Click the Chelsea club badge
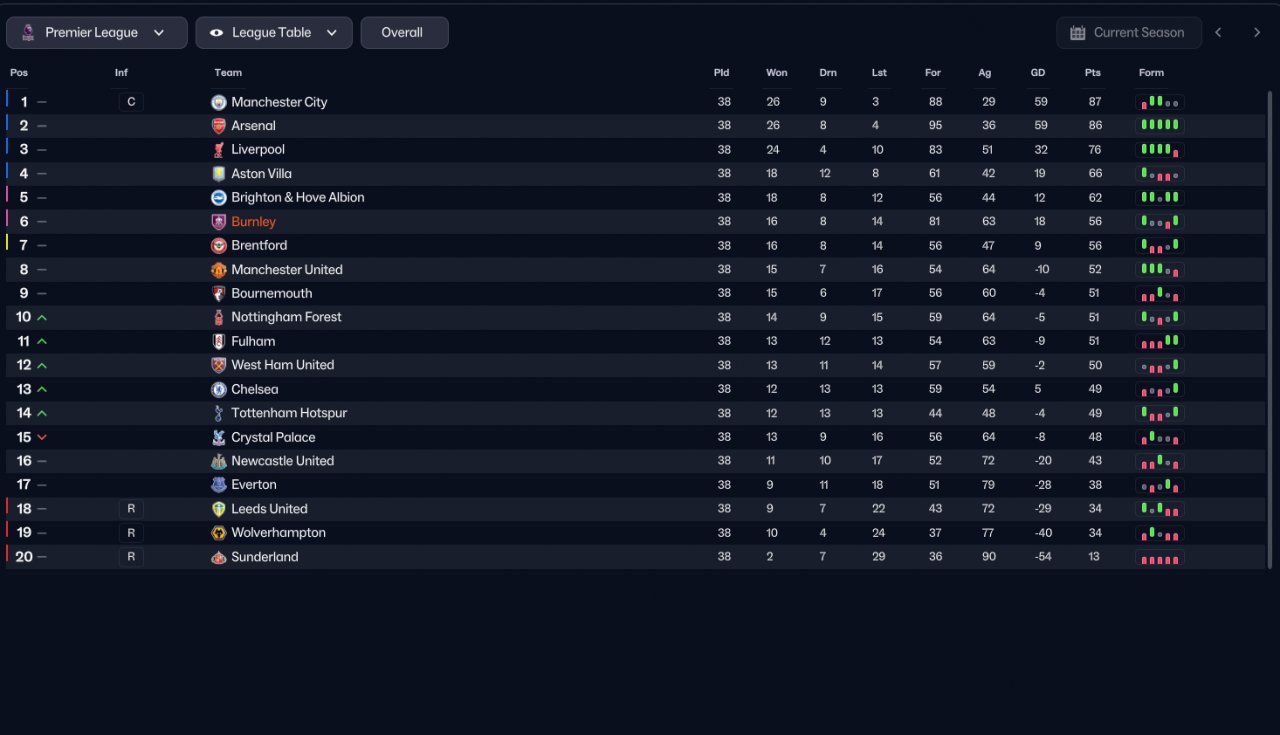The height and width of the screenshot is (735, 1280). tap(218, 390)
